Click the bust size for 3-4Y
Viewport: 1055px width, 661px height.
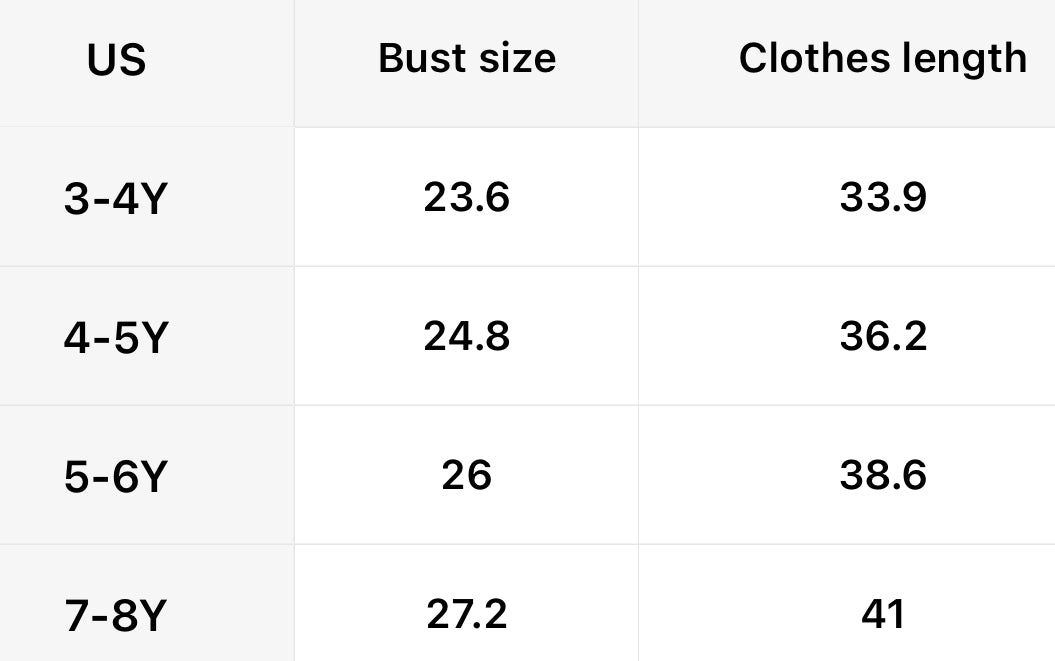(466, 197)
